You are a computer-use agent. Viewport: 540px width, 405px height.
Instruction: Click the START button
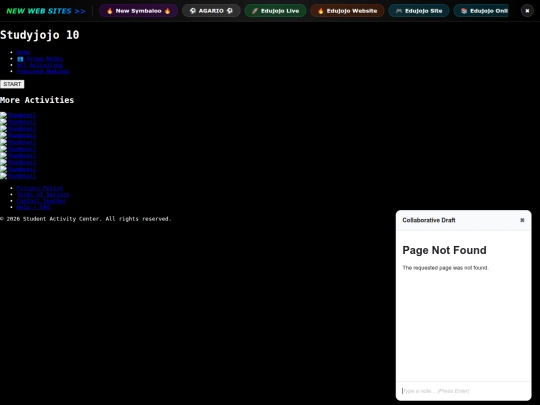[12, 84]
